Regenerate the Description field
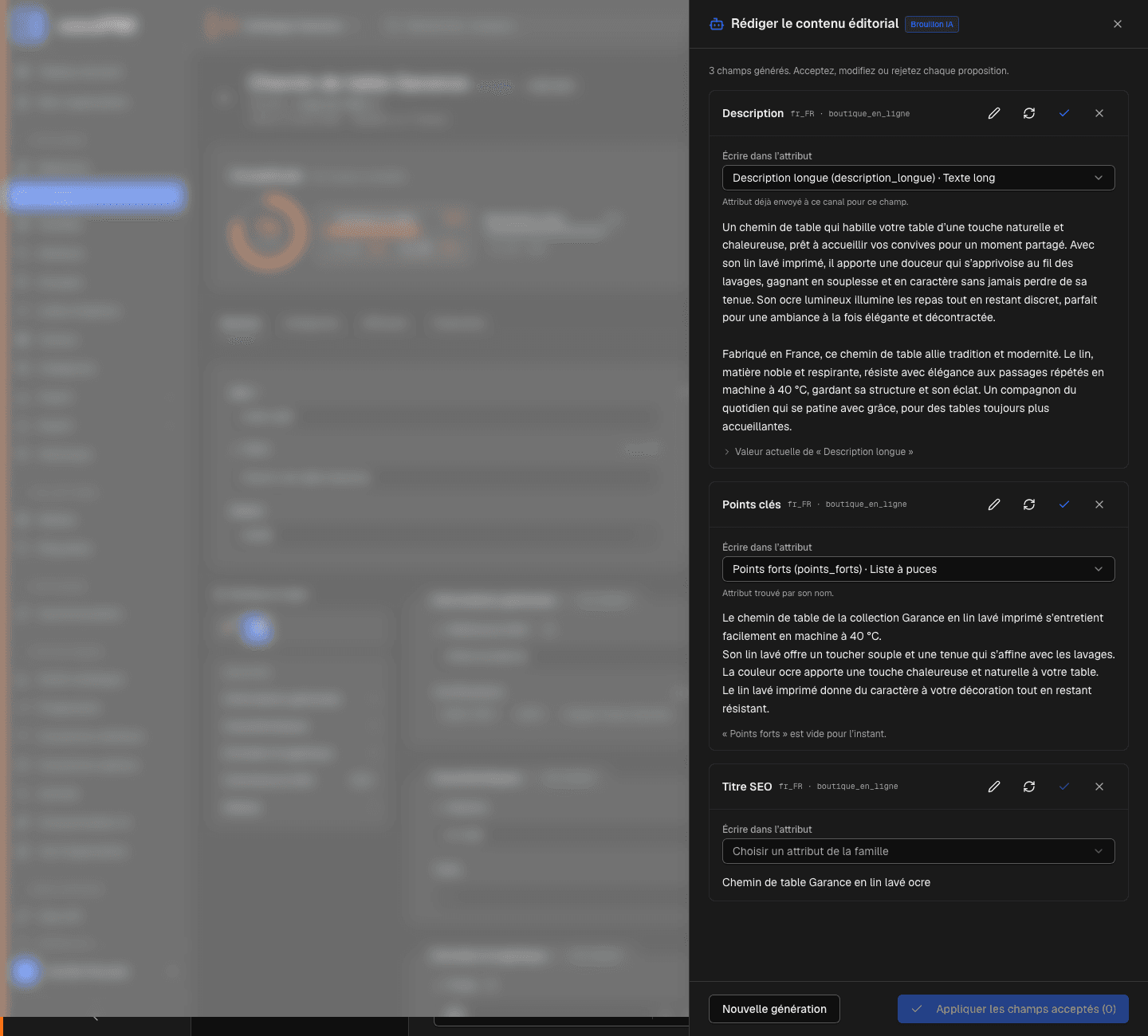The height and width of the screenshot is (1036, 1148). click(1029, 113)
